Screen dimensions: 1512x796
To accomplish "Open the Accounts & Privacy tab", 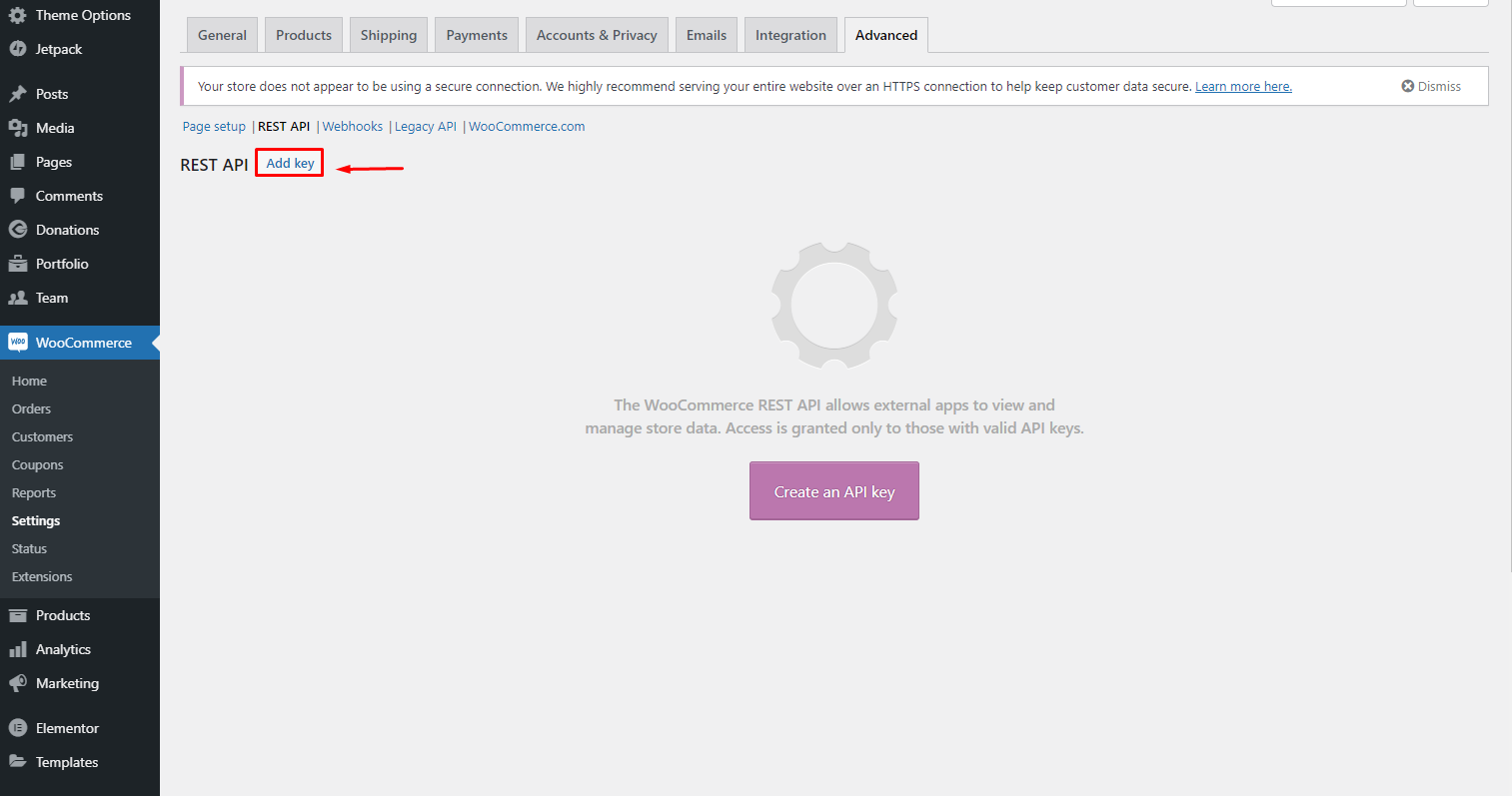I will [x=597, y=35].
